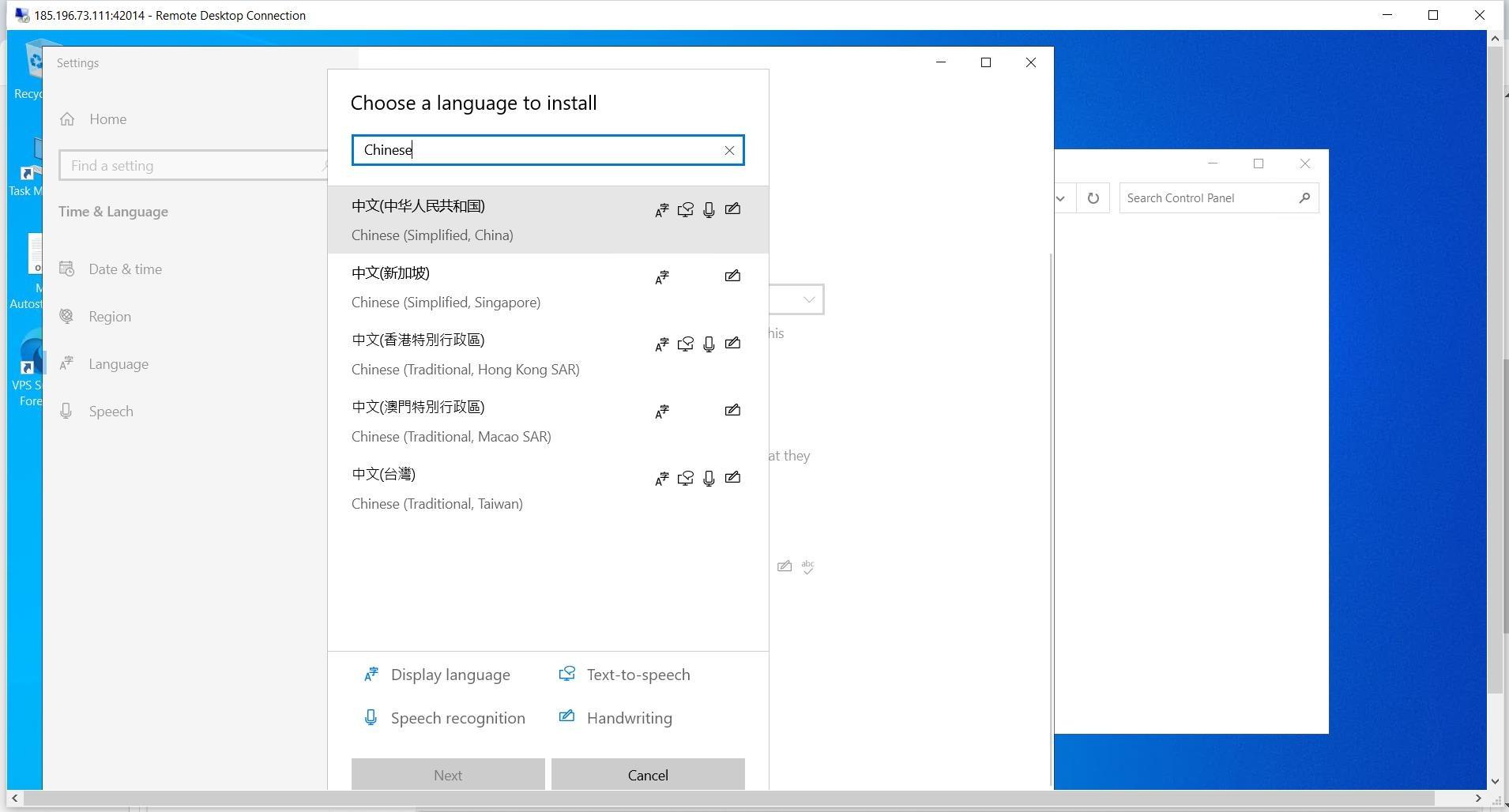The height and width of the screenshot is (812, 1509).
Task: Click the Display language legend icon
Action: [371, 675]
